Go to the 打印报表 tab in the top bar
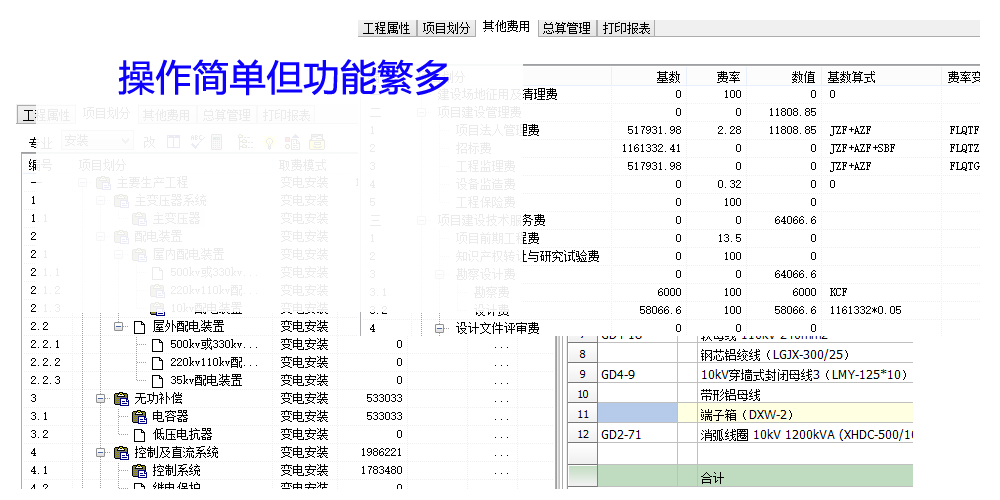Viewport: 1000px width, 500px height. tap(626, 29)
